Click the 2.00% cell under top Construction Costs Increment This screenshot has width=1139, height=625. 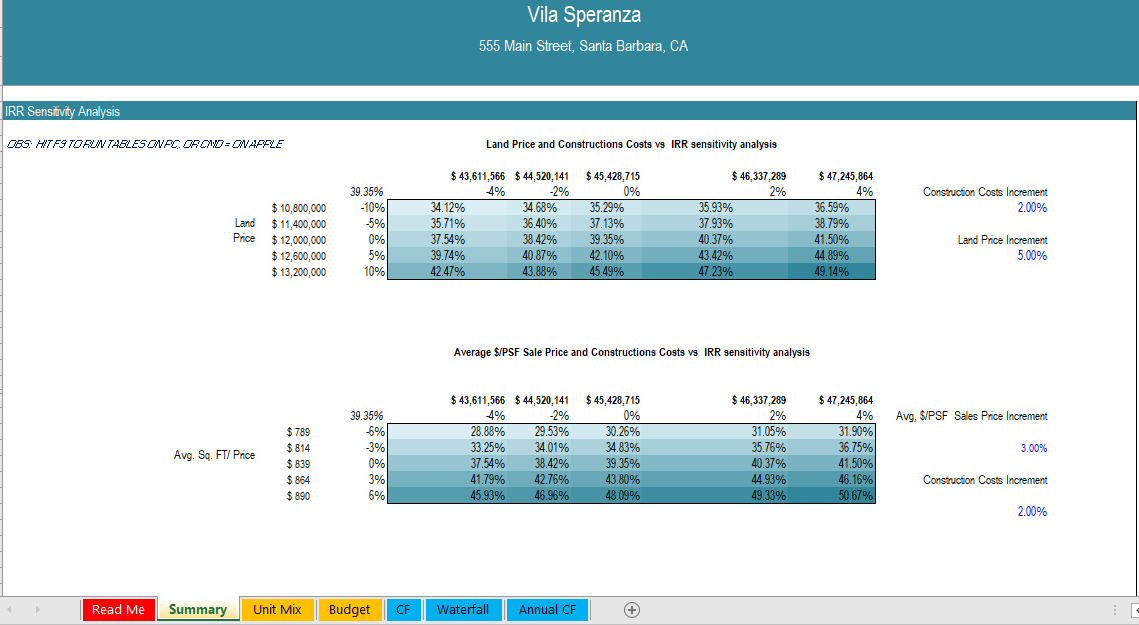[x=1032, y=208]
